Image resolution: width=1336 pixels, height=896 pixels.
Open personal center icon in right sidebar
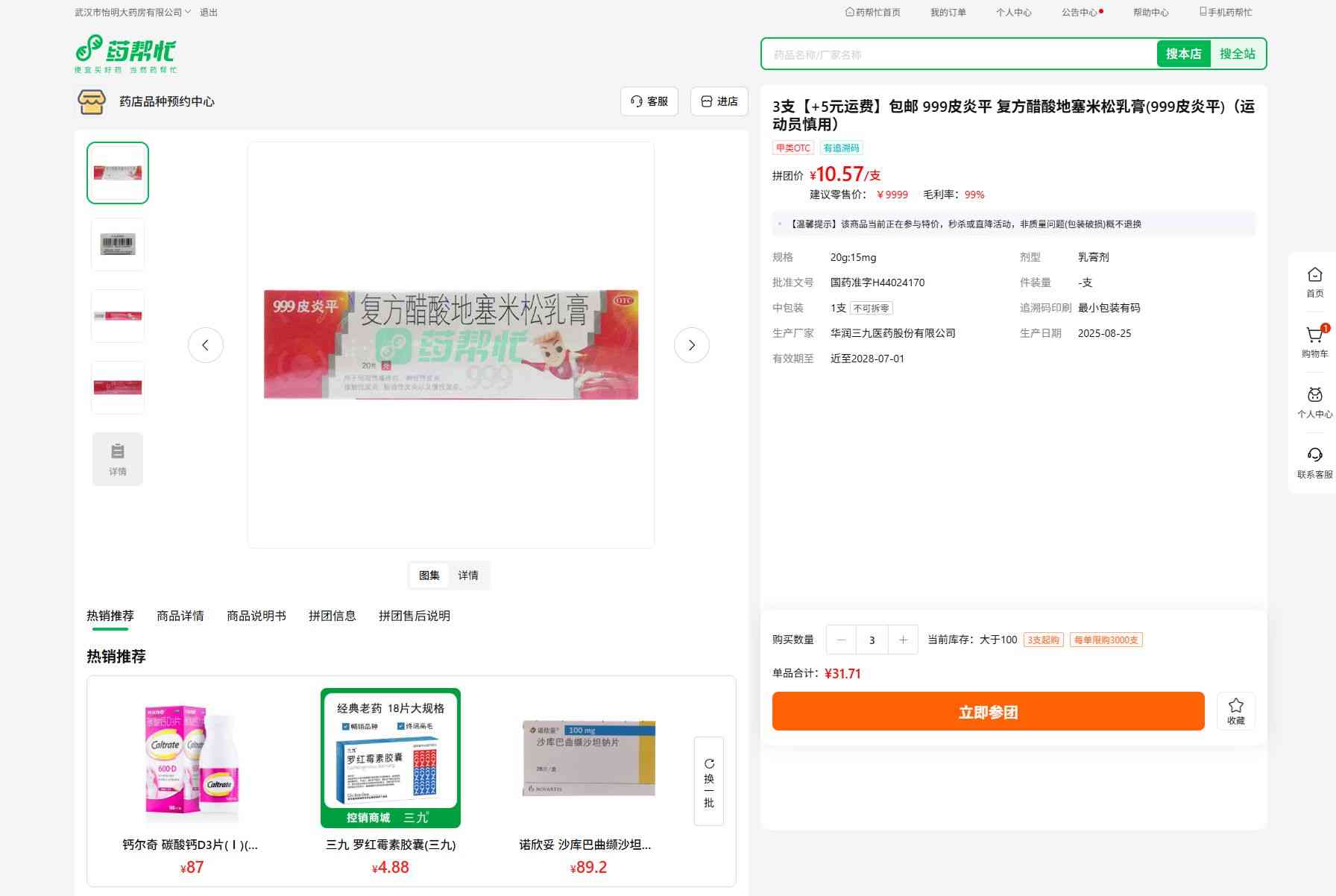tap(1314, 396)
